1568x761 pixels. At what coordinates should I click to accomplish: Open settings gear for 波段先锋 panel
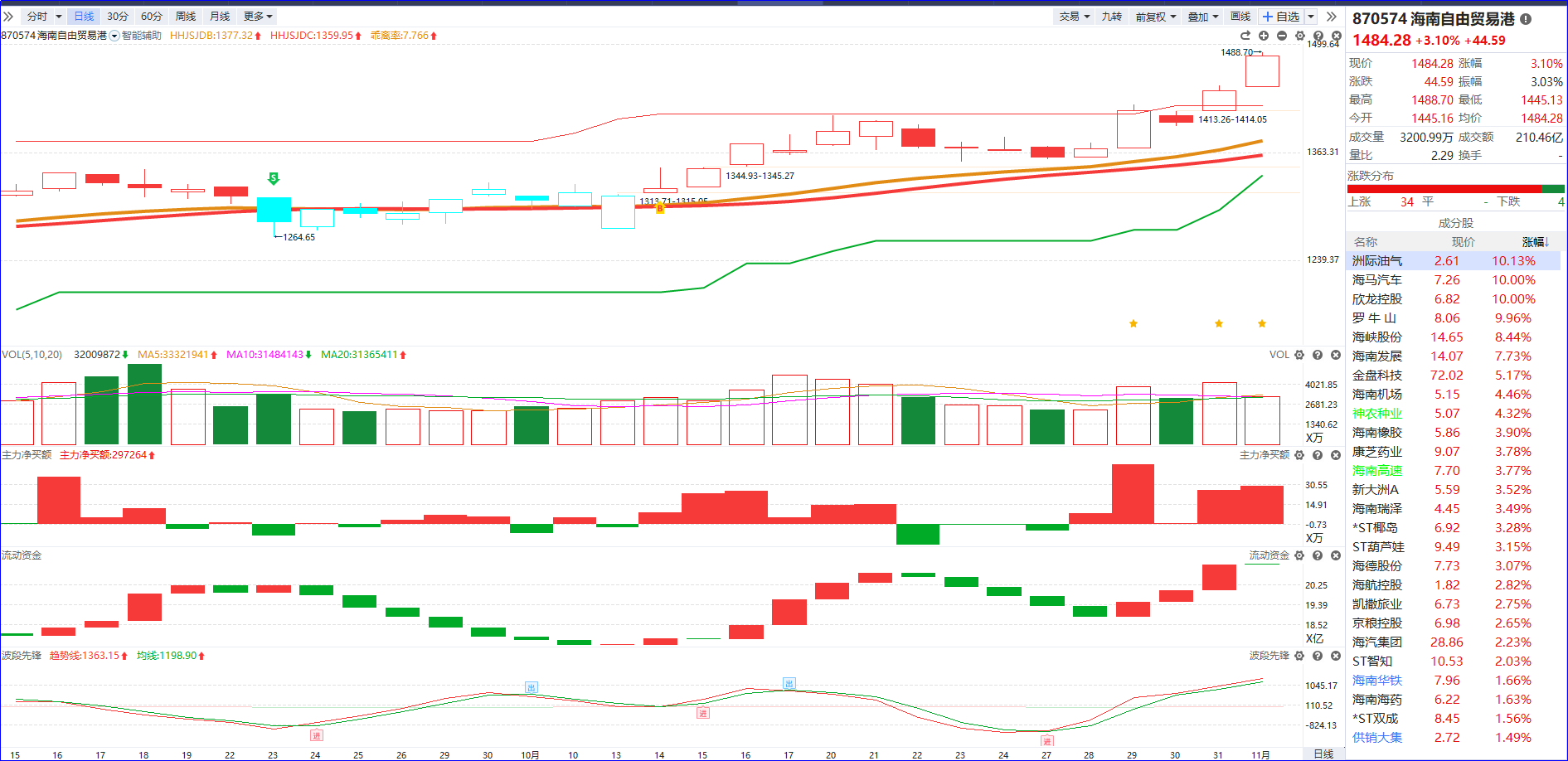[1299, 656]
